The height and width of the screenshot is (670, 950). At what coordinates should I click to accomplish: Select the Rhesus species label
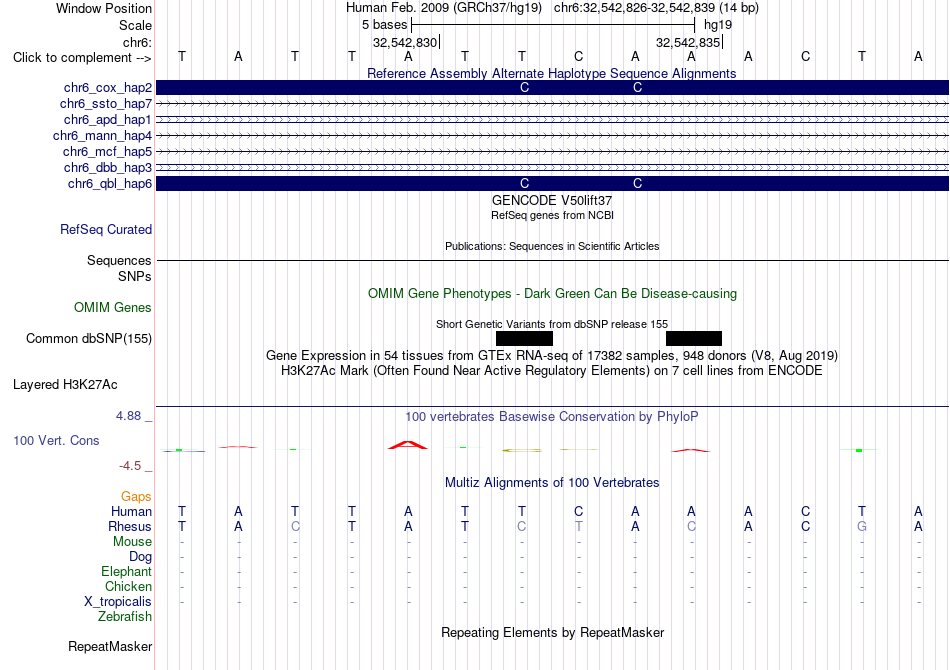coord(130,527)
